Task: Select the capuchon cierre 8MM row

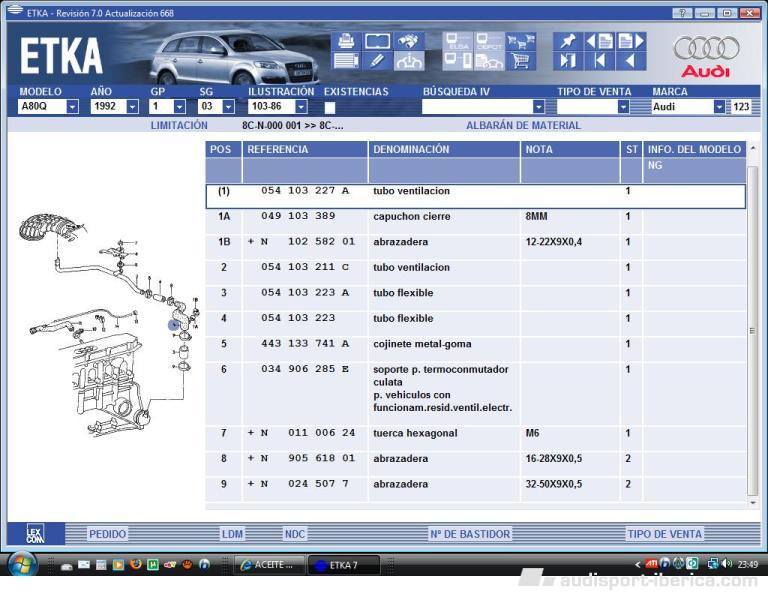Action: pos(475,222)
